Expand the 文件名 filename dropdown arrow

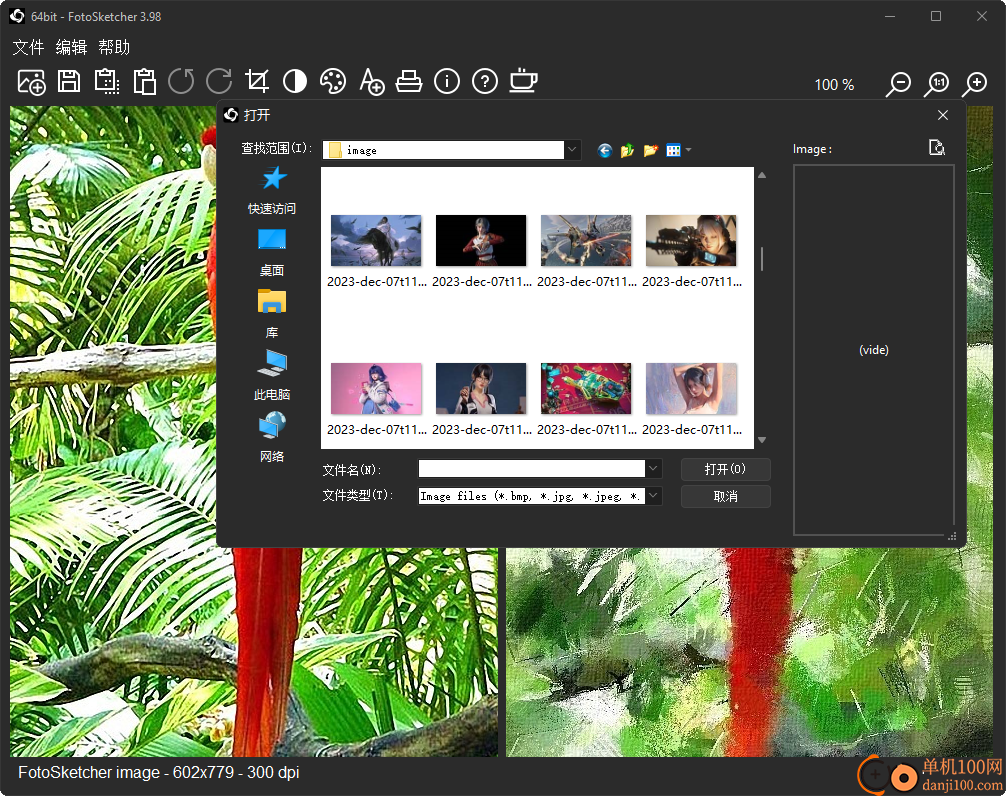click(x=653, y=469)
